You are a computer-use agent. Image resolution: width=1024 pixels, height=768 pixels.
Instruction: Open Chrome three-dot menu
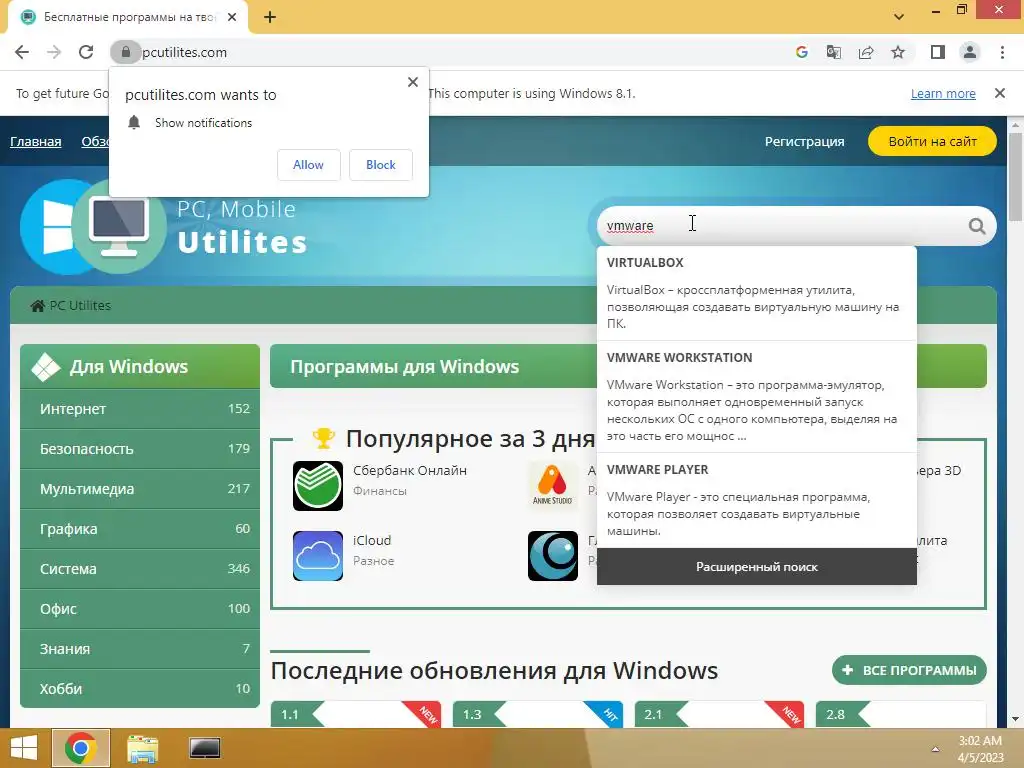1002,52
